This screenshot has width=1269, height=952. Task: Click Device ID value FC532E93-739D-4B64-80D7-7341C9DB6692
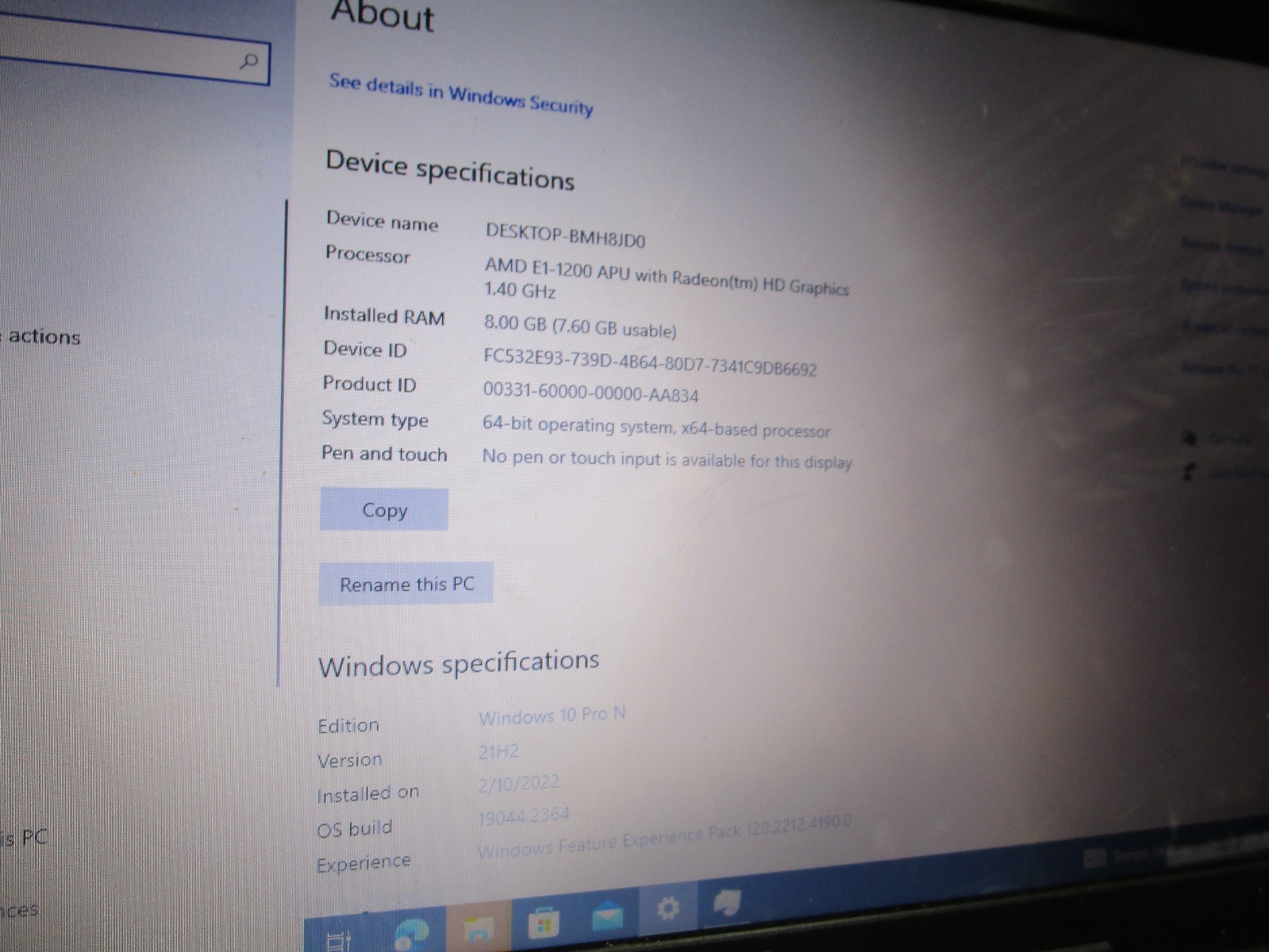(650, 363)
